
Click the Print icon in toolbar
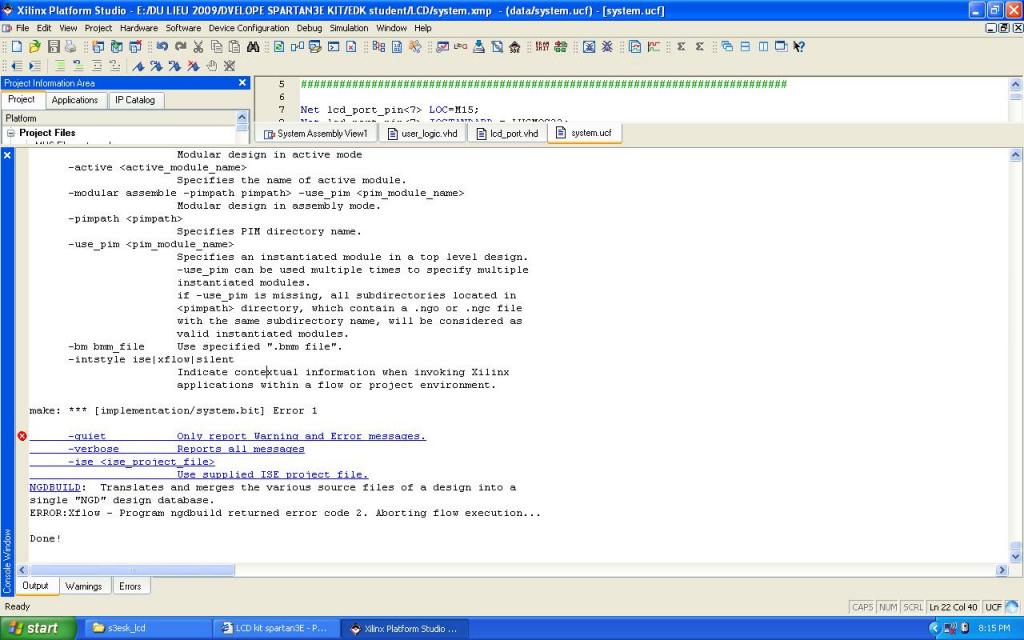[68, 47]
